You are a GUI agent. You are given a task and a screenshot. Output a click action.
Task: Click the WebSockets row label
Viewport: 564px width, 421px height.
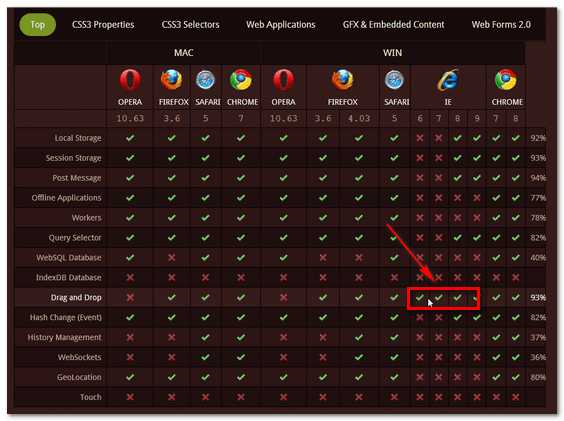79,357
